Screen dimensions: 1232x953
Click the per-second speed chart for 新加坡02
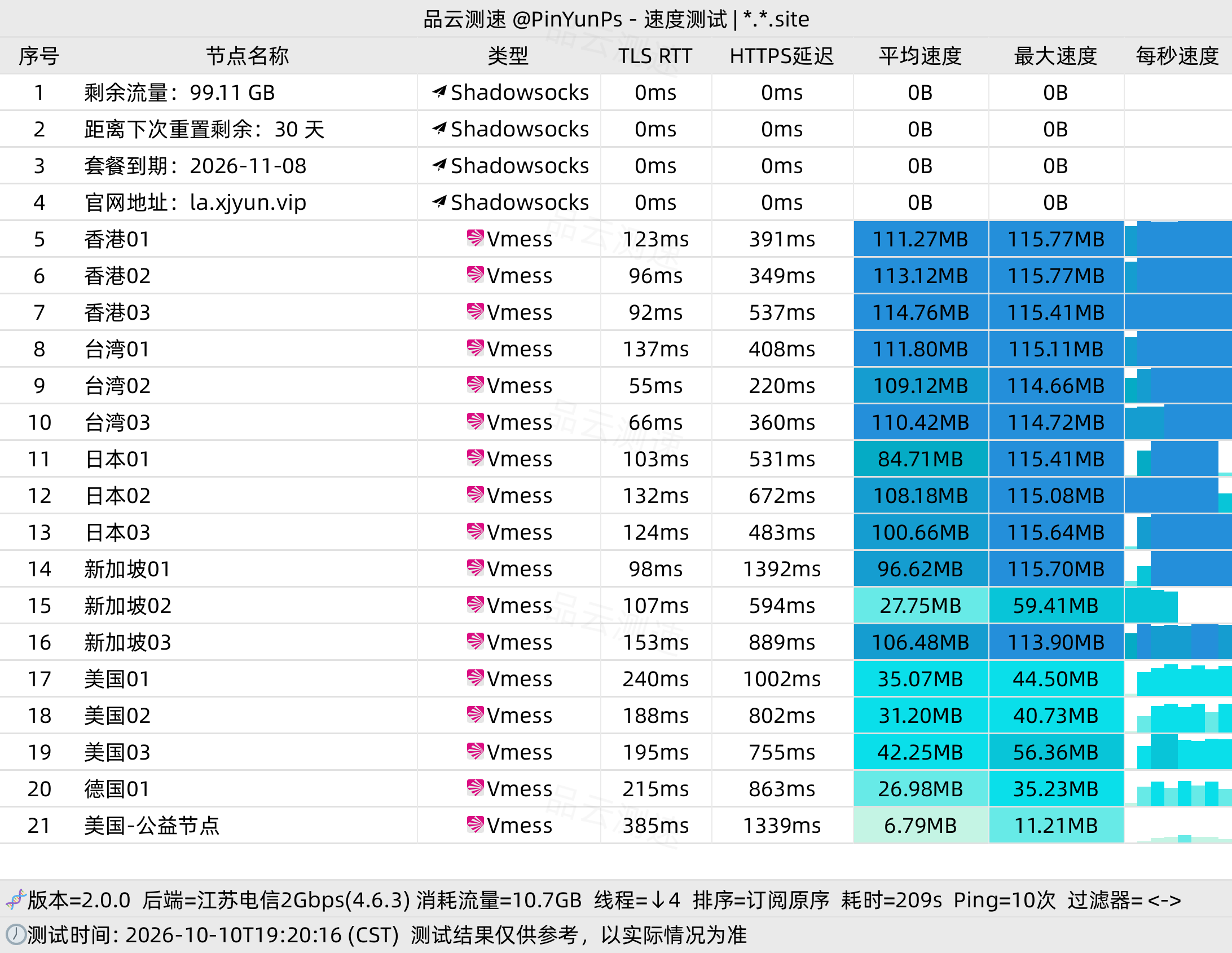tap(1178, 606)
